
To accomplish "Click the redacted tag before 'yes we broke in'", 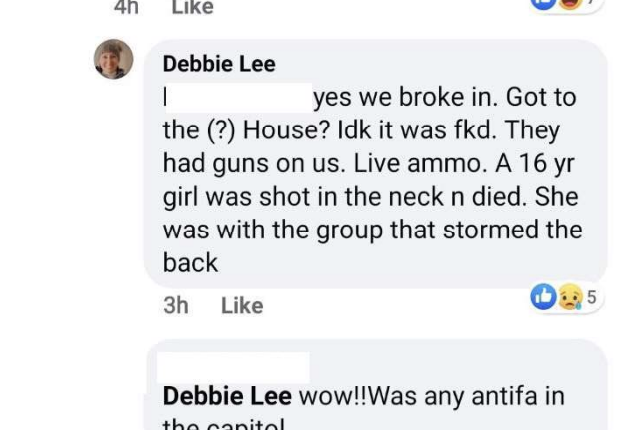I will click(x=239, y=98).
